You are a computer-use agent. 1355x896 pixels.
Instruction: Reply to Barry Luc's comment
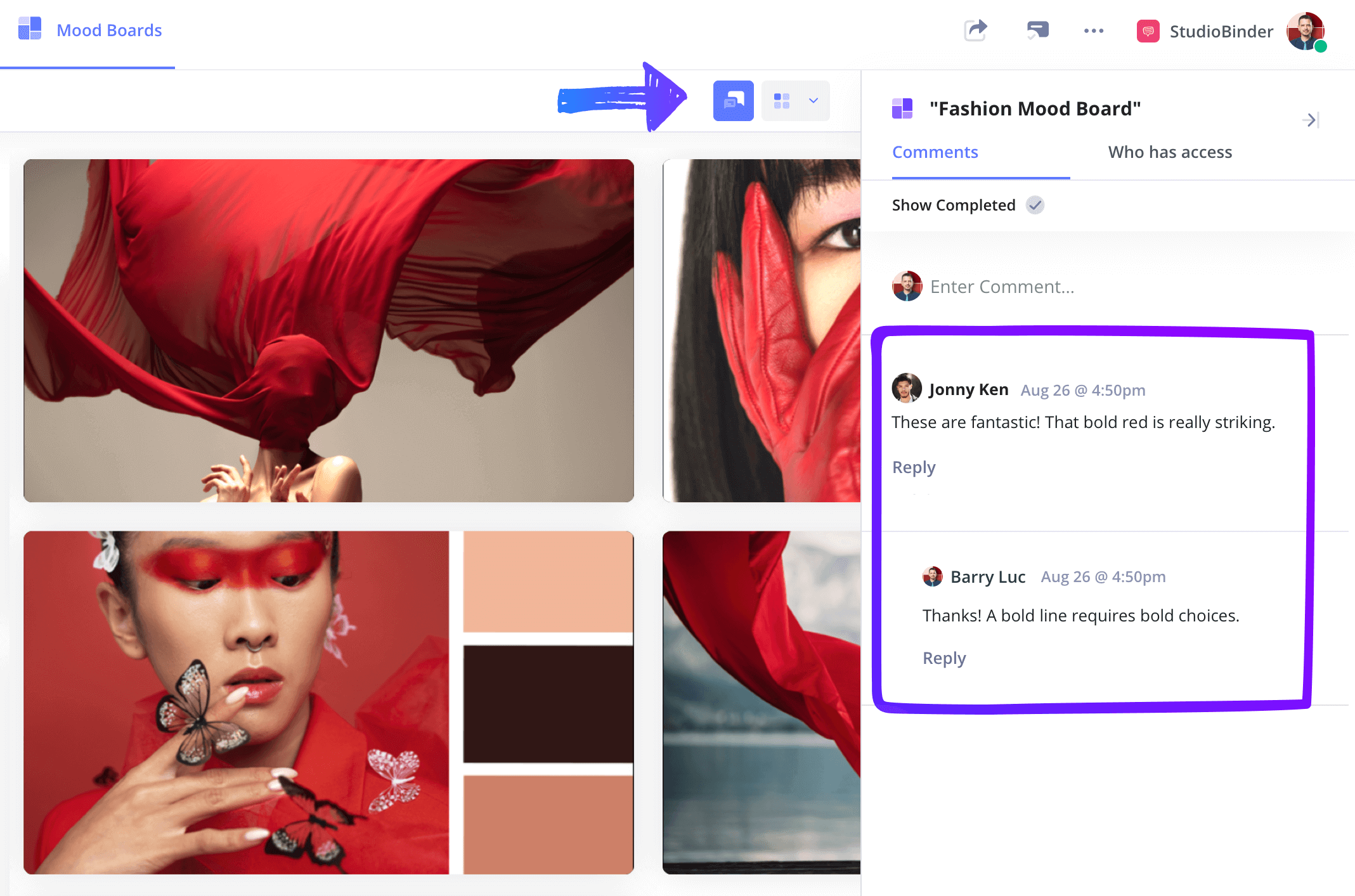944,658
